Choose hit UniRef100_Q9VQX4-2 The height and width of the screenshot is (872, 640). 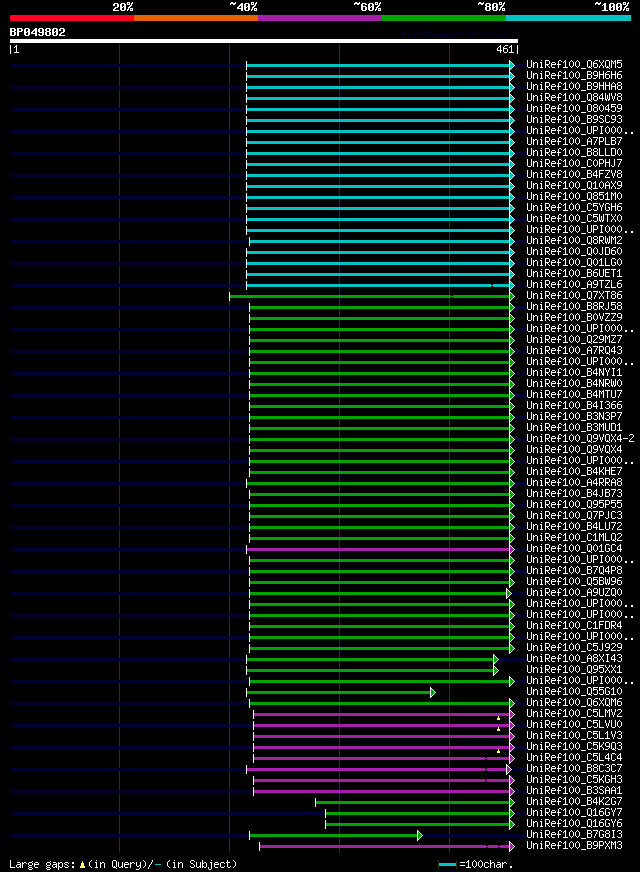click(x=581, y=439)
